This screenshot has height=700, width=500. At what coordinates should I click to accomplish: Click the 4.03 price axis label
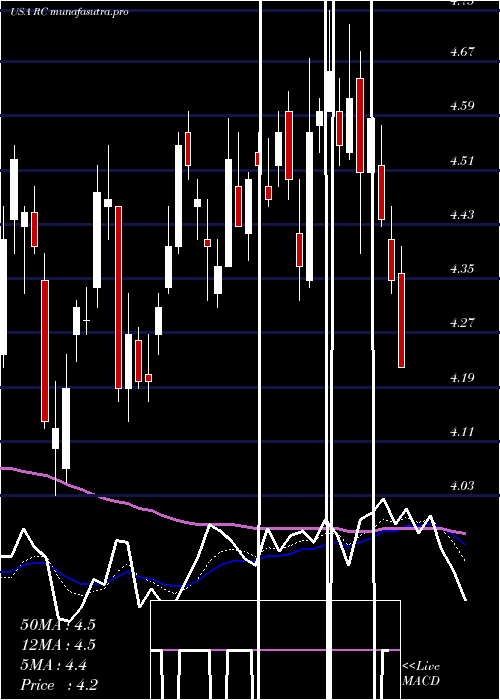[x=462, y=485]
